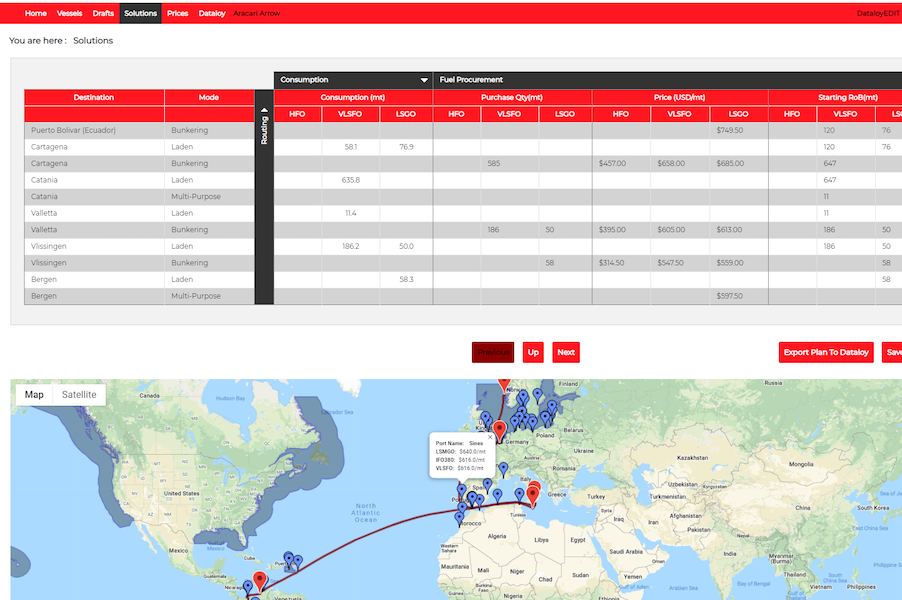Viewport: 902px width, 600px height.
Task: Click the 635.8 VLSFO consumption value
Action: coord(351,180)
